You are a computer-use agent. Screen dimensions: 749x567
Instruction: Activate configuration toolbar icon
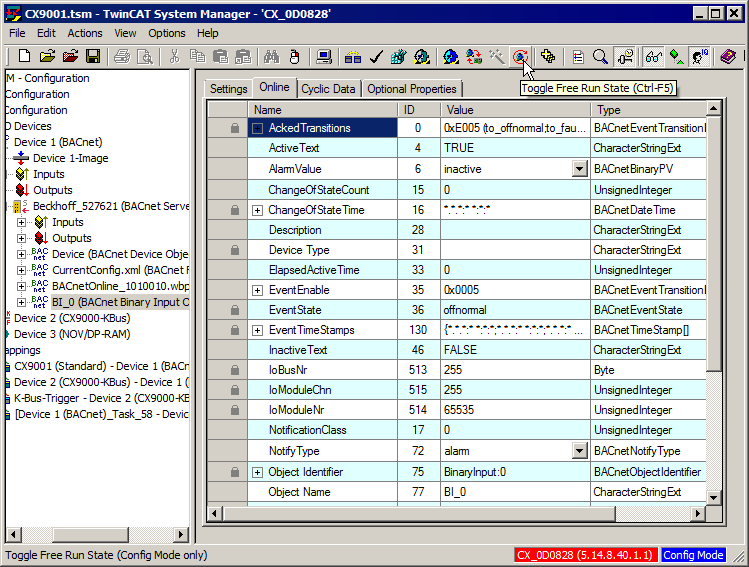coord(398,57)
